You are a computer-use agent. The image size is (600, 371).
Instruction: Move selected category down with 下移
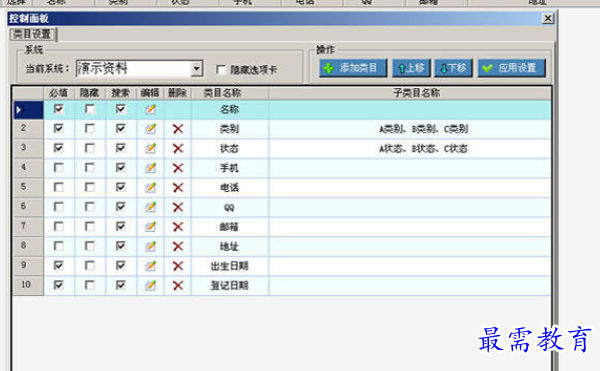[x=453, y=68]
